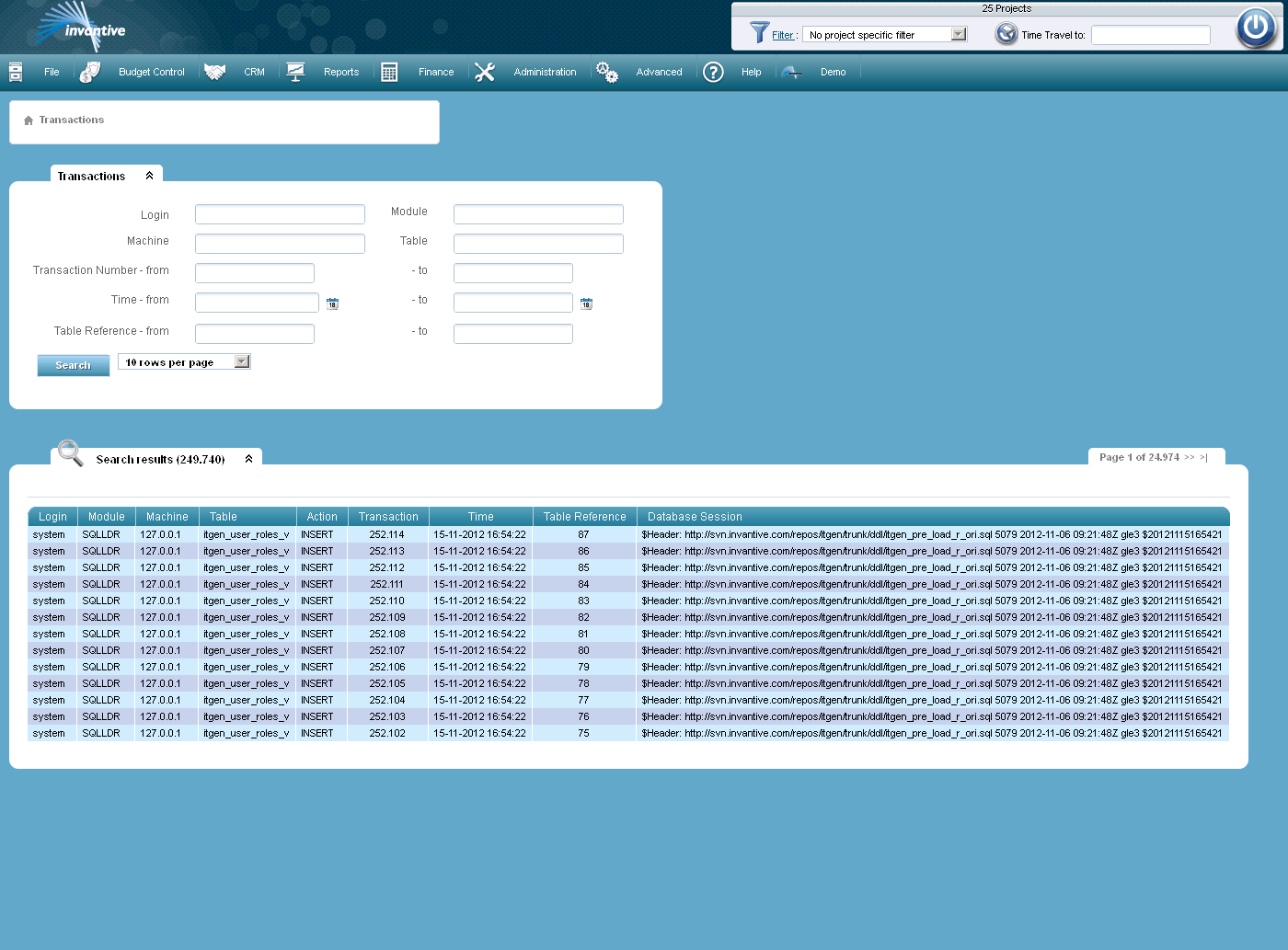
Task: Click the CRM handshake icon
Action: 214,71
